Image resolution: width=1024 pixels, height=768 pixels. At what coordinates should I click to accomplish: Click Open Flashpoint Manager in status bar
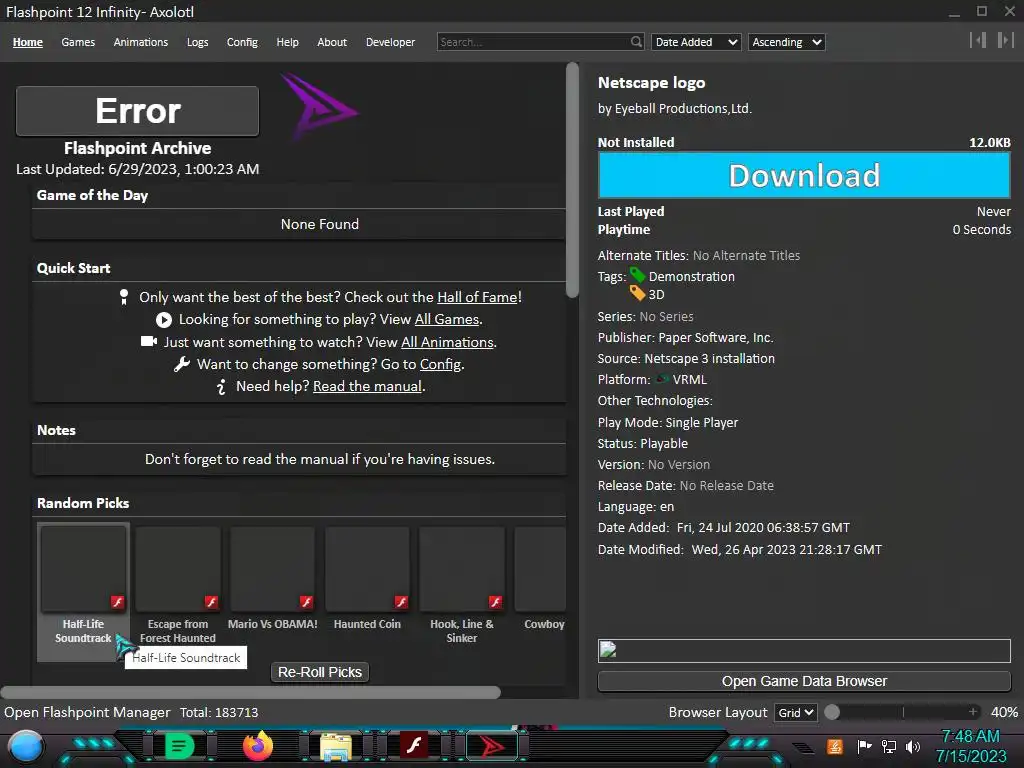tap(87, 712)
